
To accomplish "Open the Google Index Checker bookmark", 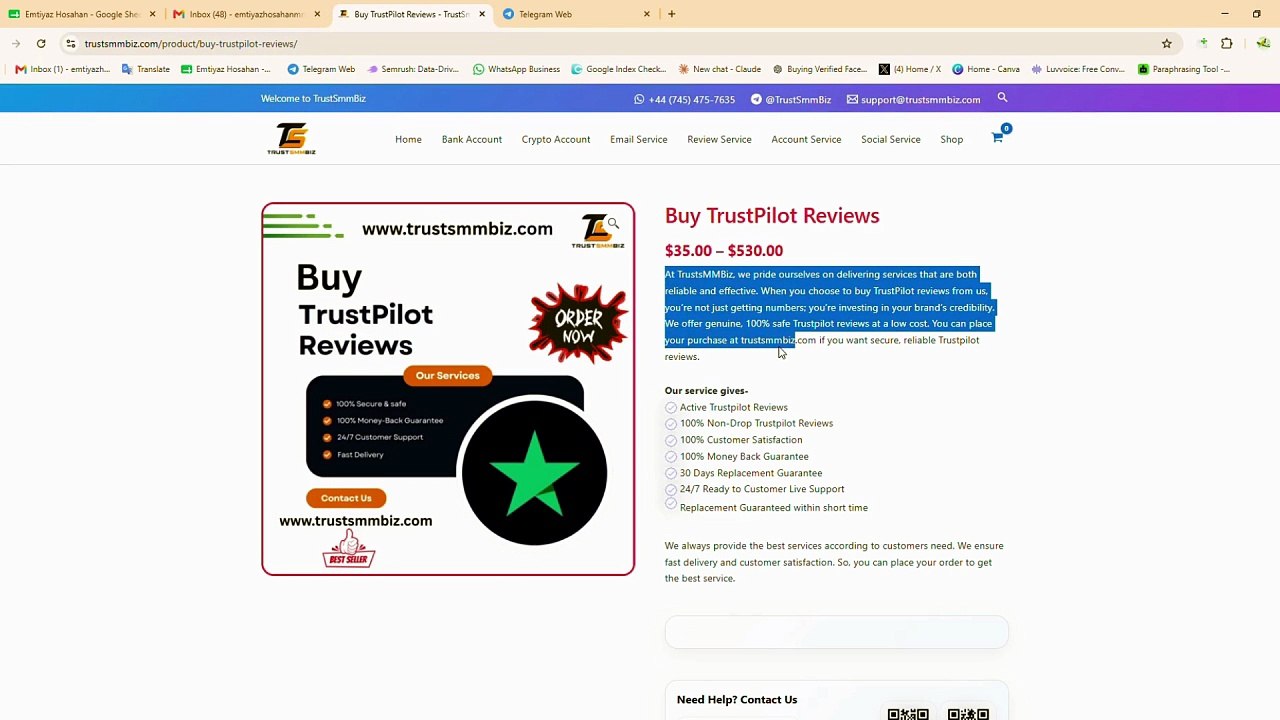I will click(619, 69).
